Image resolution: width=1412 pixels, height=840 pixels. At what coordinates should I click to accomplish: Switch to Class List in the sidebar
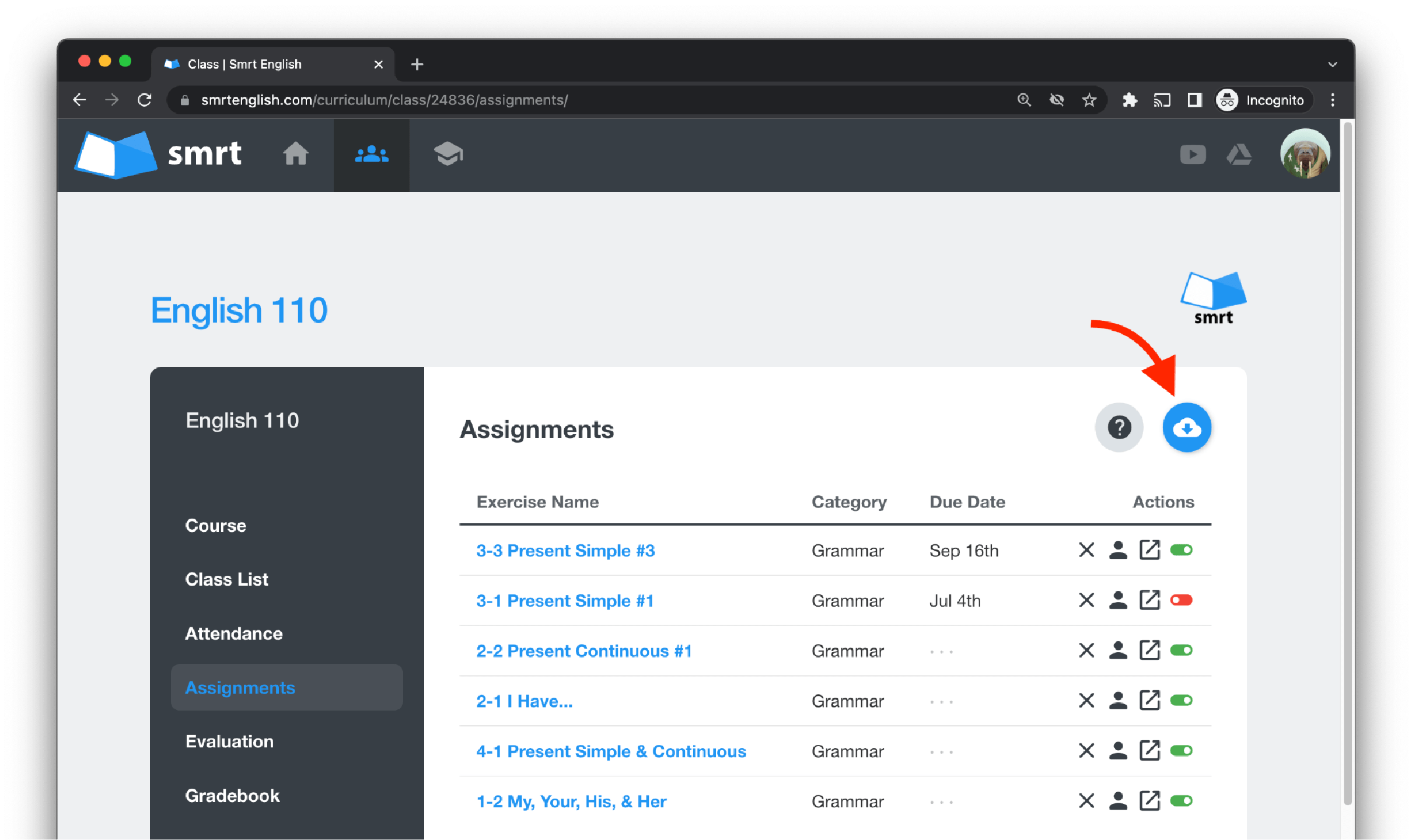tap(226, 579)
